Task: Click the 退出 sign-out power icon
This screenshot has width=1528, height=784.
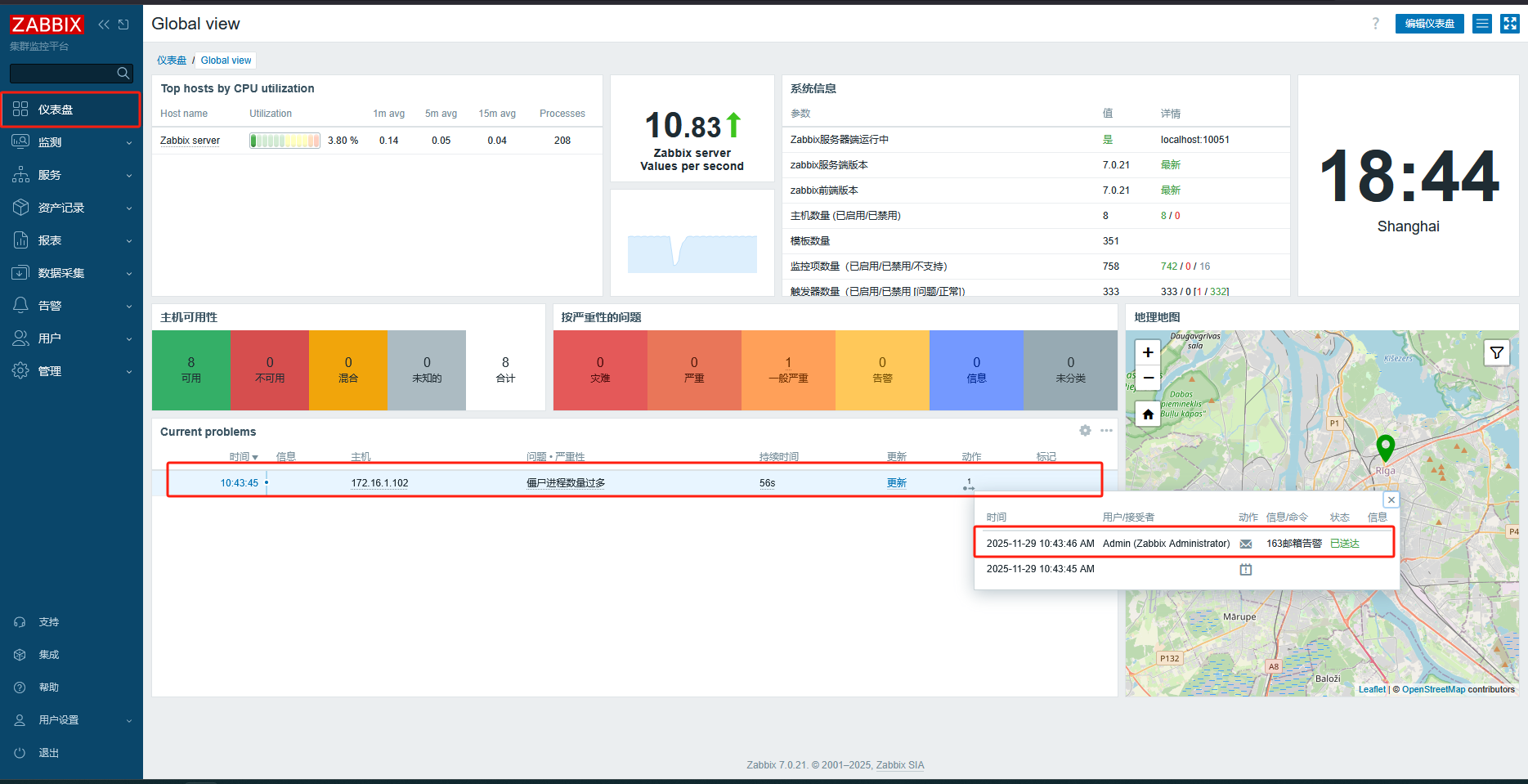Action: point(20,753)
